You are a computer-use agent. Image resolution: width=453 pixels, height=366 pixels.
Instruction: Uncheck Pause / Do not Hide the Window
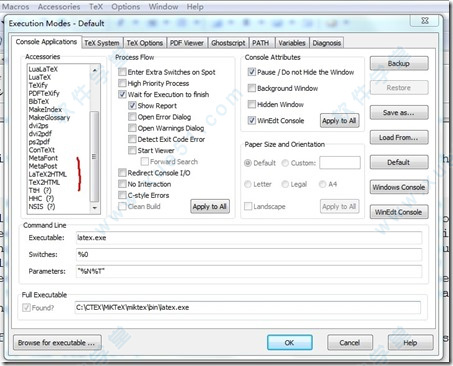[x=252, y=72]
